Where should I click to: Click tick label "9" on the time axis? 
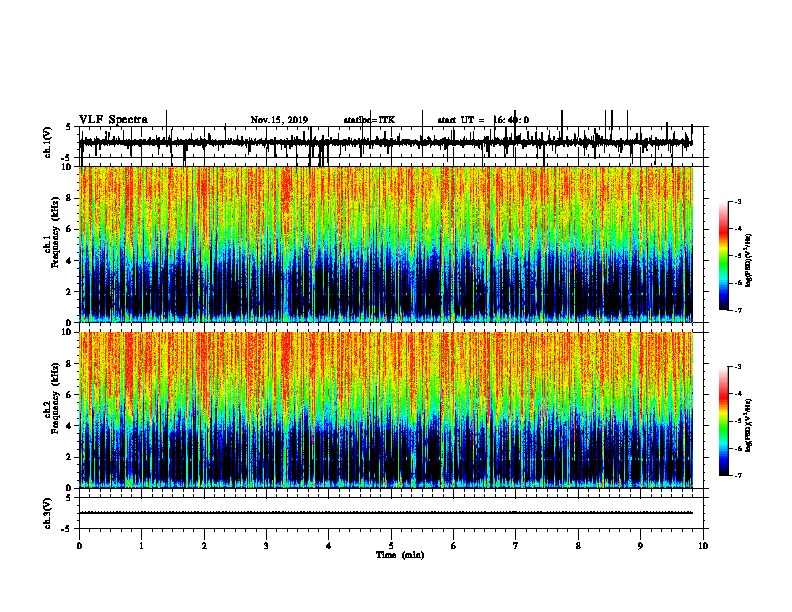point(640,546)
